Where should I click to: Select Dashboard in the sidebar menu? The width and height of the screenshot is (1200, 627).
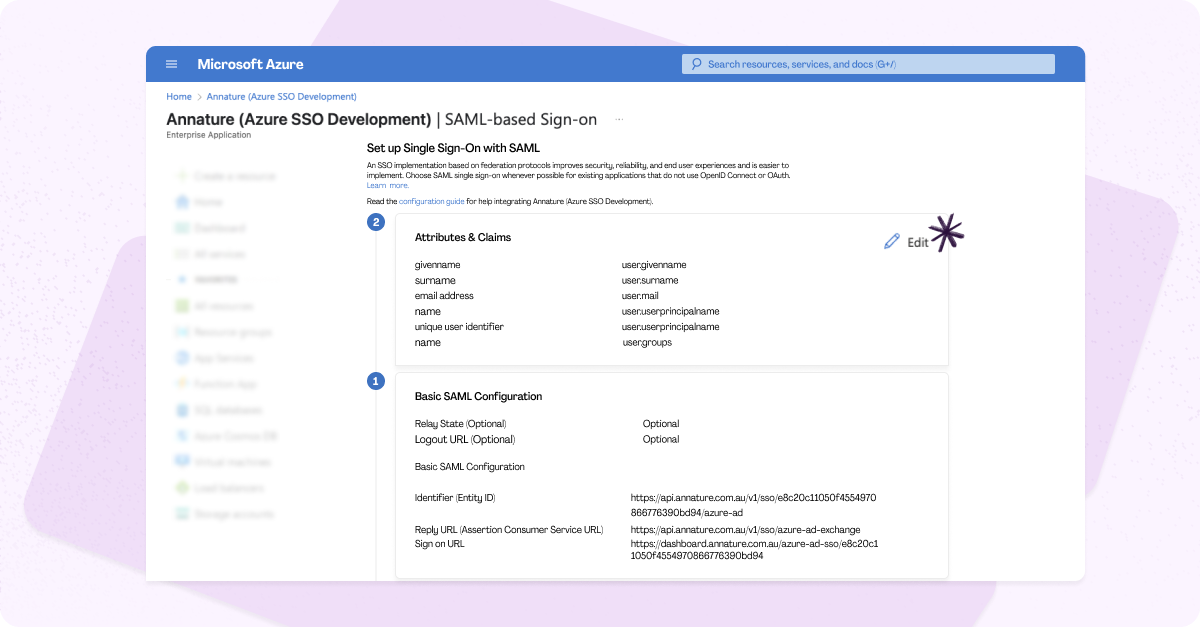coord(219,228)
